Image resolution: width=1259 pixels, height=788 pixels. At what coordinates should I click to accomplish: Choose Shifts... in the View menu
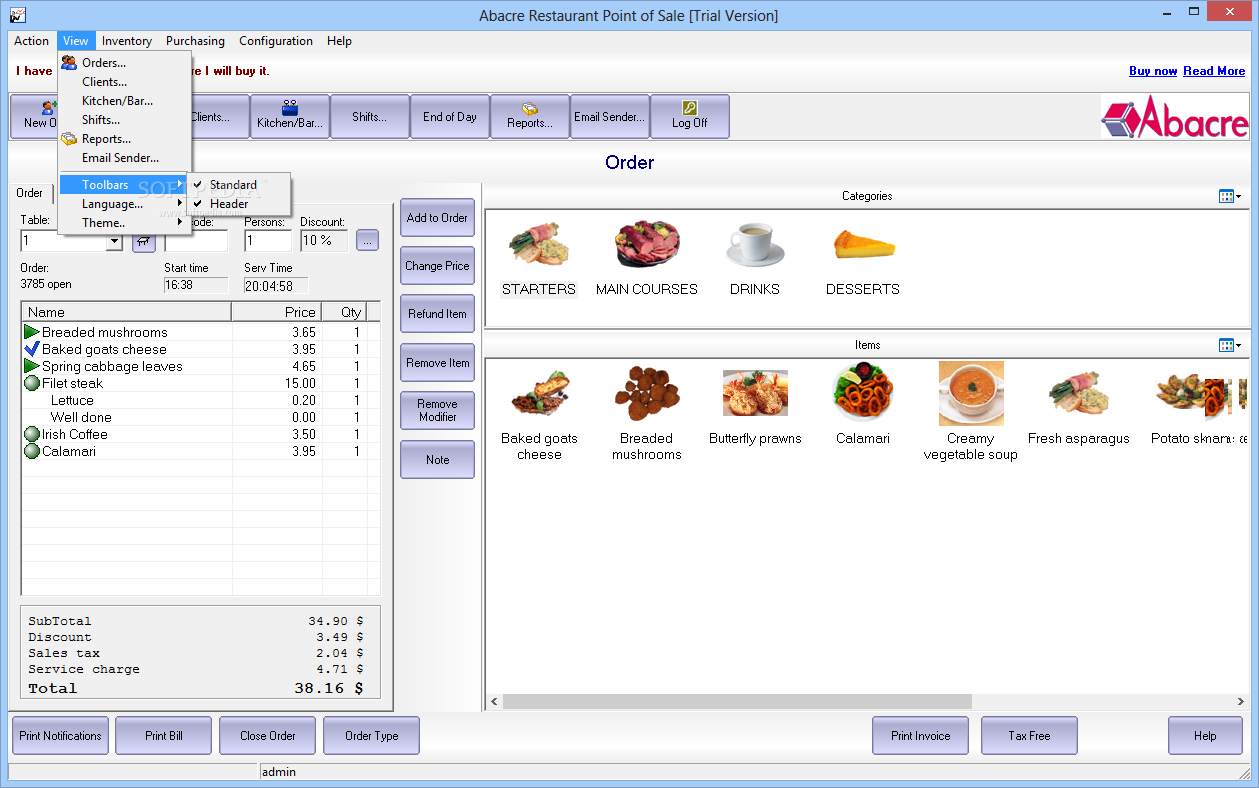click(124, 120)
